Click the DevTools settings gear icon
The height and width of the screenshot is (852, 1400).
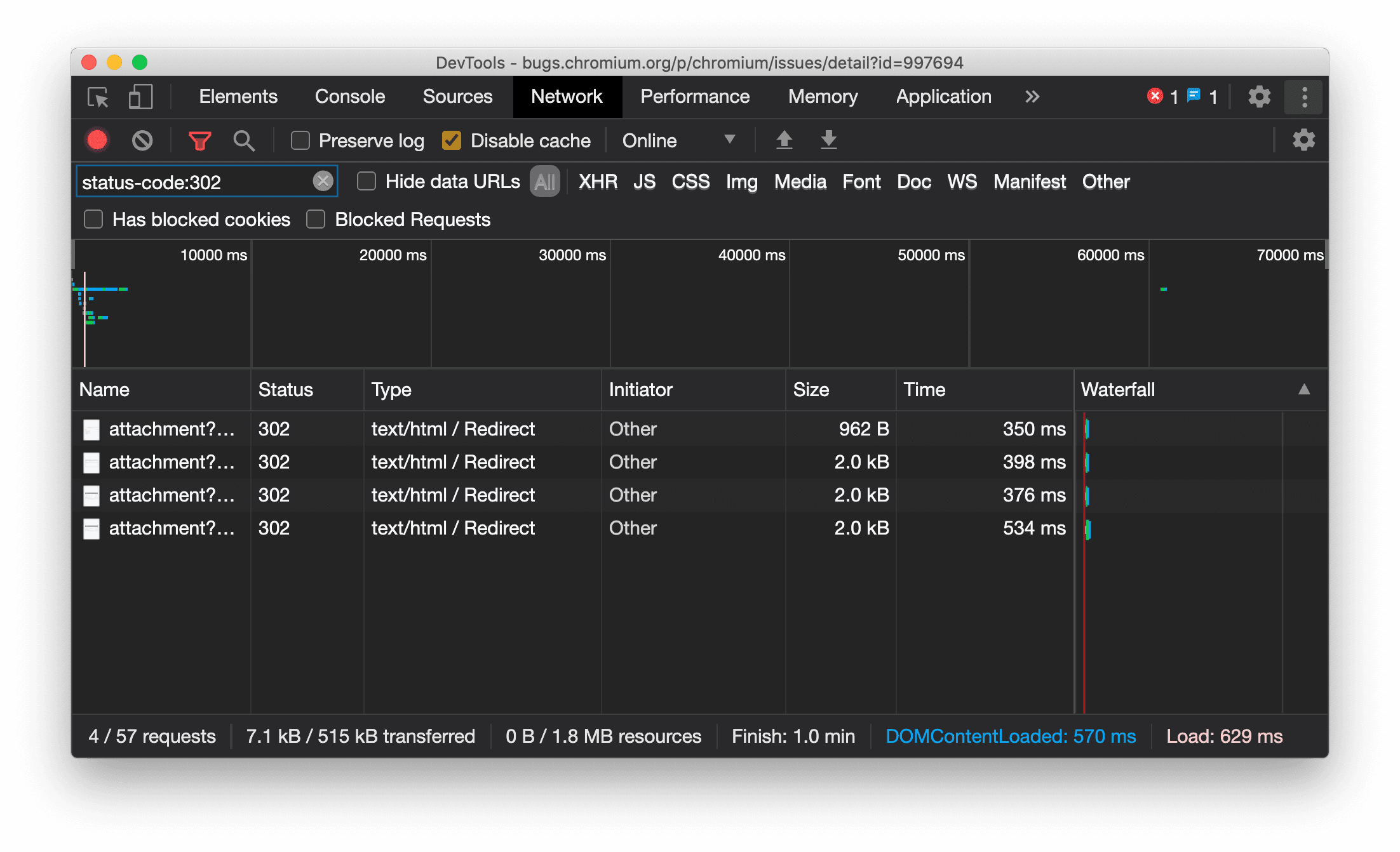point(1259,96)
